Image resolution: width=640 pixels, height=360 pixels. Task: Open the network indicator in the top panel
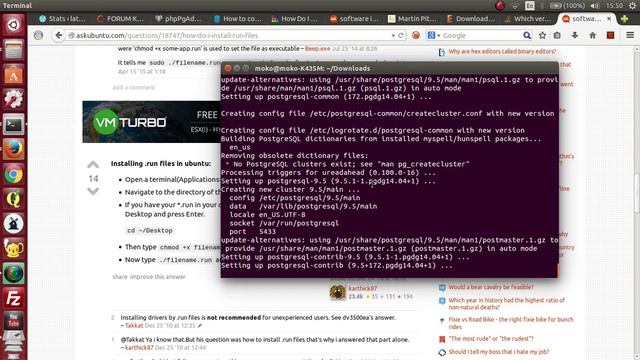[x=515, y=5]
